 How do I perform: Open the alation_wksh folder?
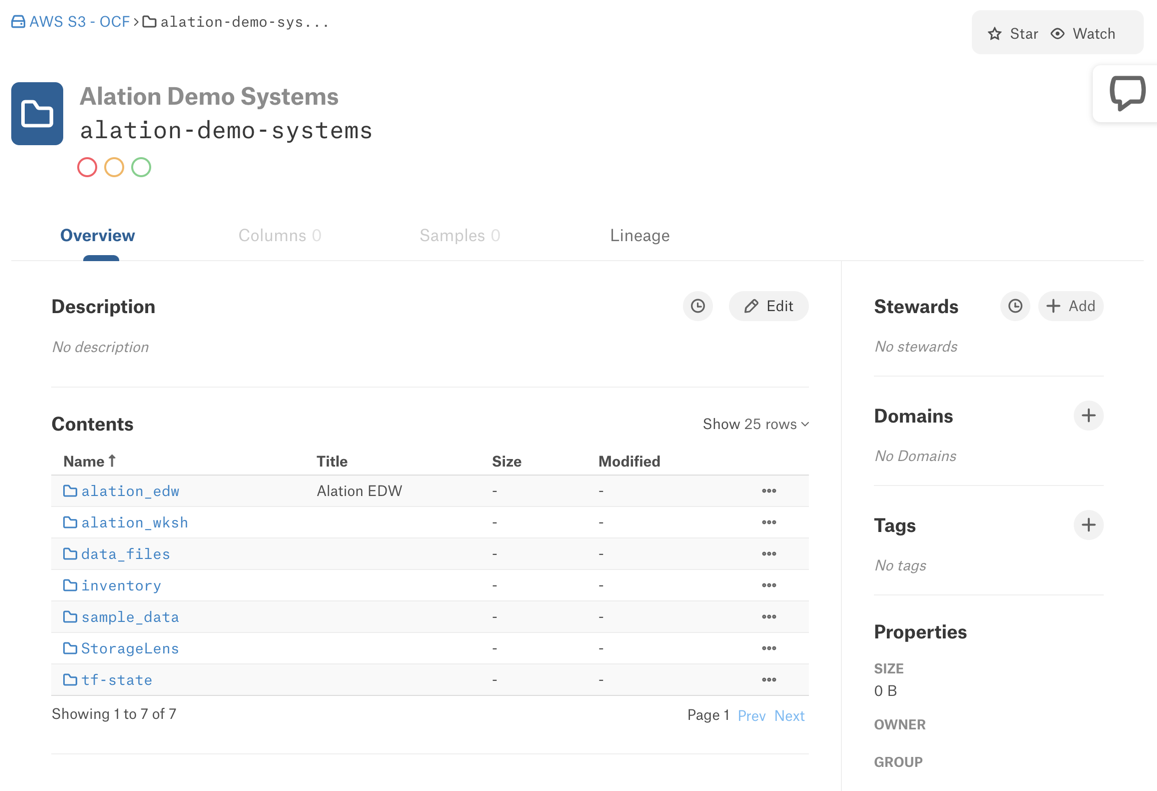click(125, 522)
